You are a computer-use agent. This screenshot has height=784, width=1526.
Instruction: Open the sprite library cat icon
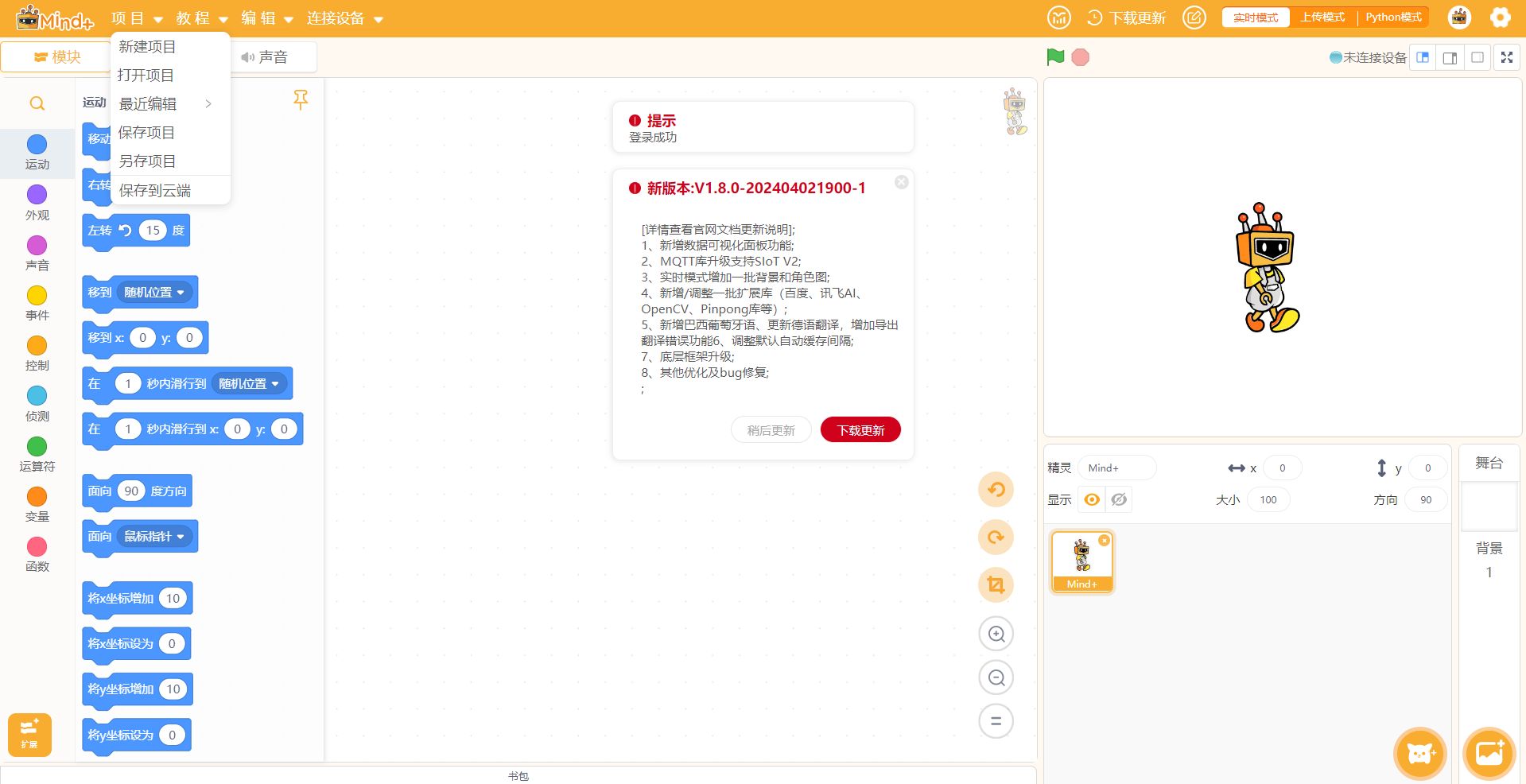coord(1419,753)
